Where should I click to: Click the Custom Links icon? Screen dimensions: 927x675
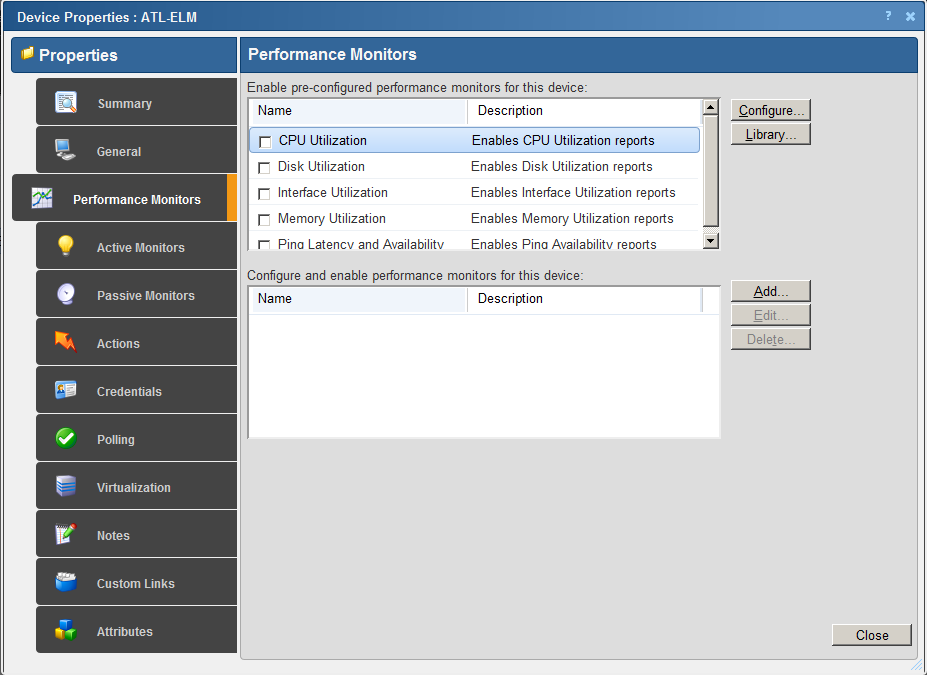pyautogui.click(x=66, y=582)
